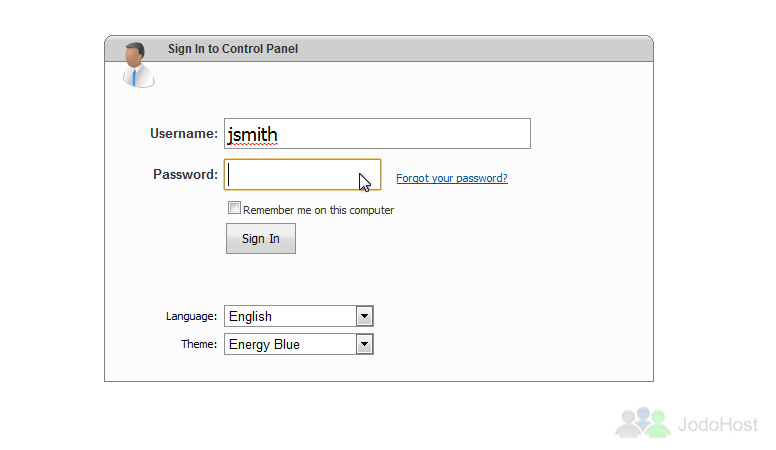776x450 pixels.
Task: Click the Sign In to Control Panel title
Action: coord(233,49)
